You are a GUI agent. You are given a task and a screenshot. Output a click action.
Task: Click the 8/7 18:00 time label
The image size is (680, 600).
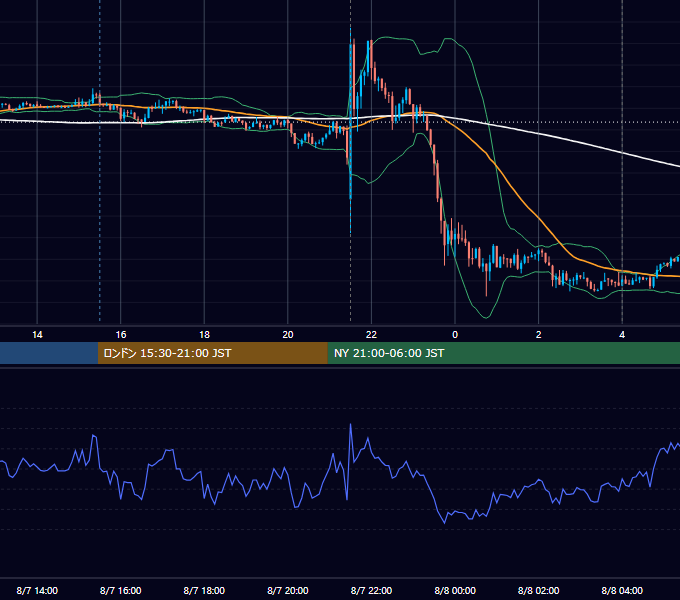tap(204, 590)
